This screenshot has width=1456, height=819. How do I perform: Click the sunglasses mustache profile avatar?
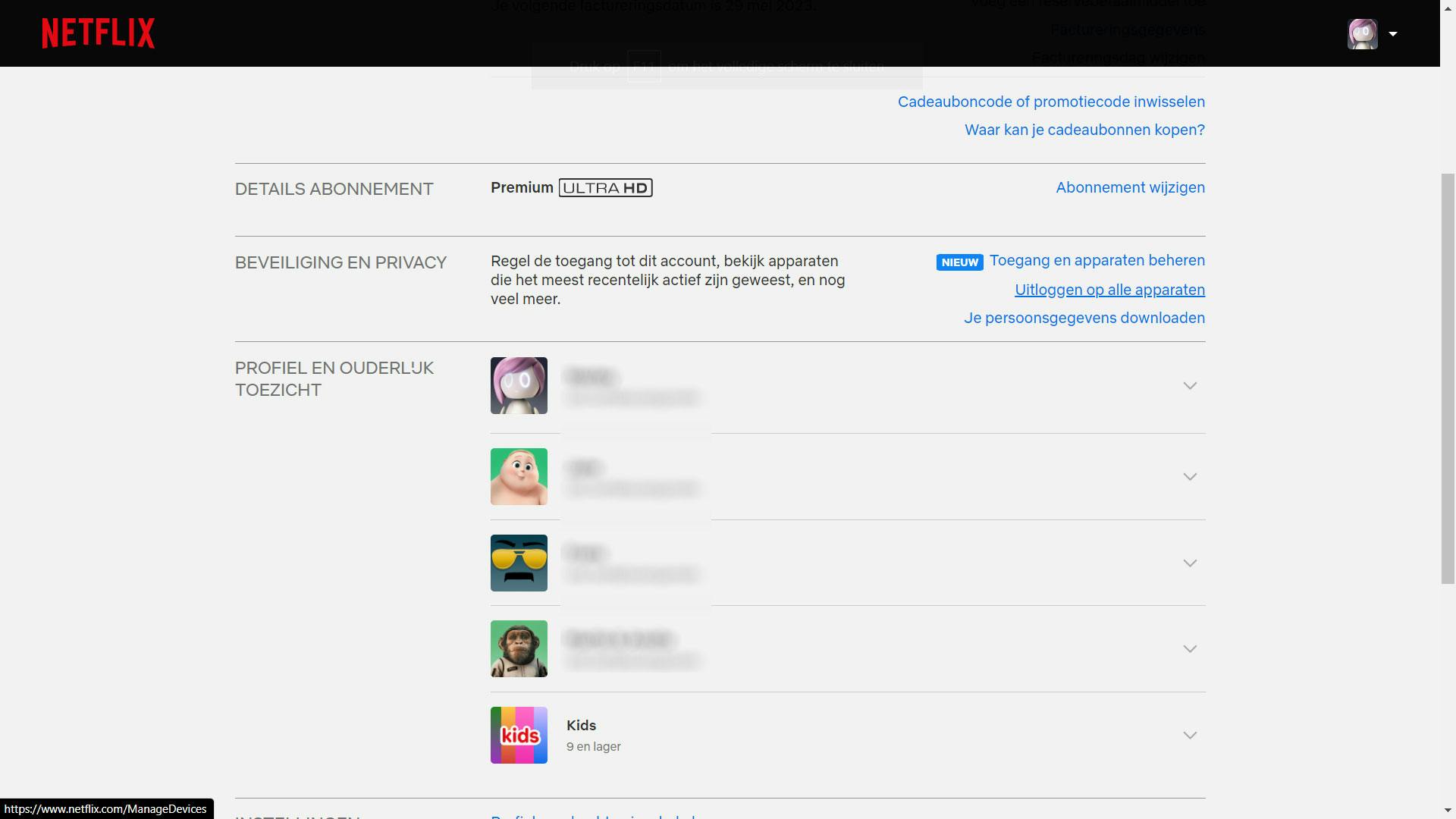[x=519, y=563]
